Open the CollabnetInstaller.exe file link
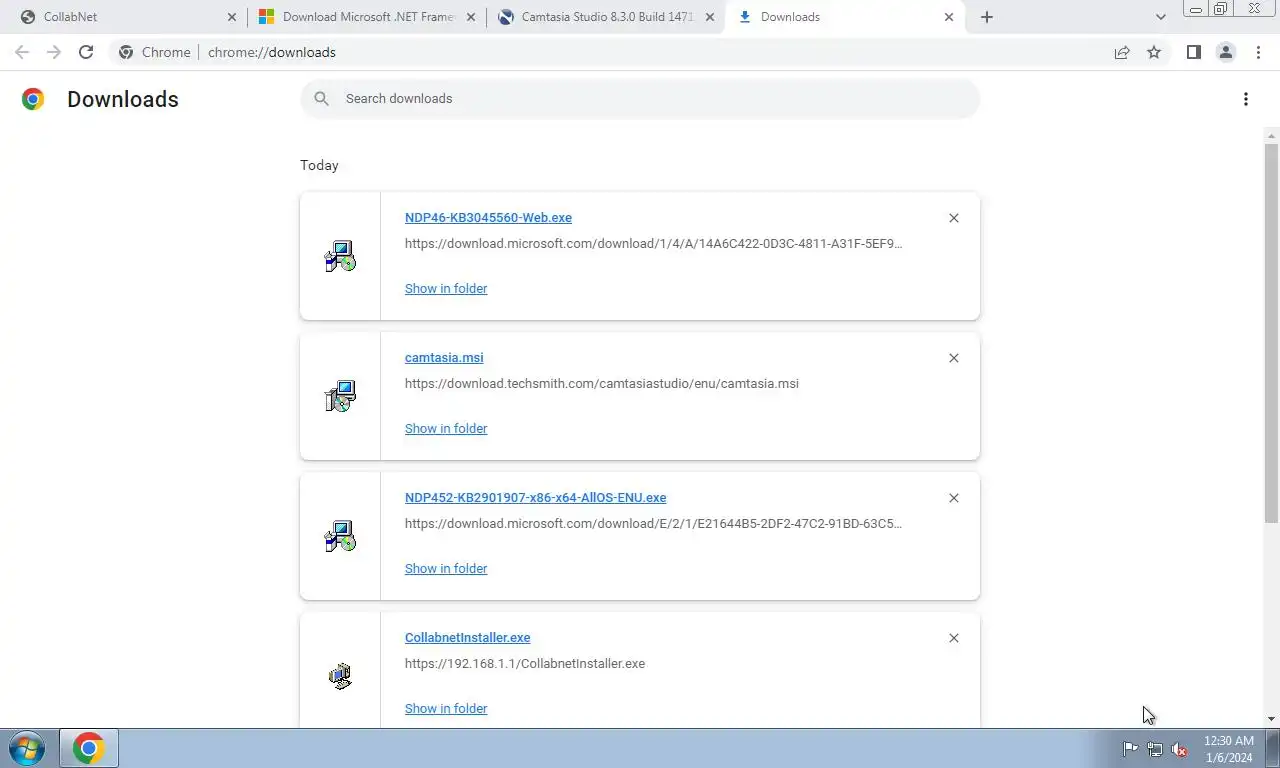Image resolution: width=1280 pixels, height=768 pixels. pyautogui.click(x=467, y=638)
